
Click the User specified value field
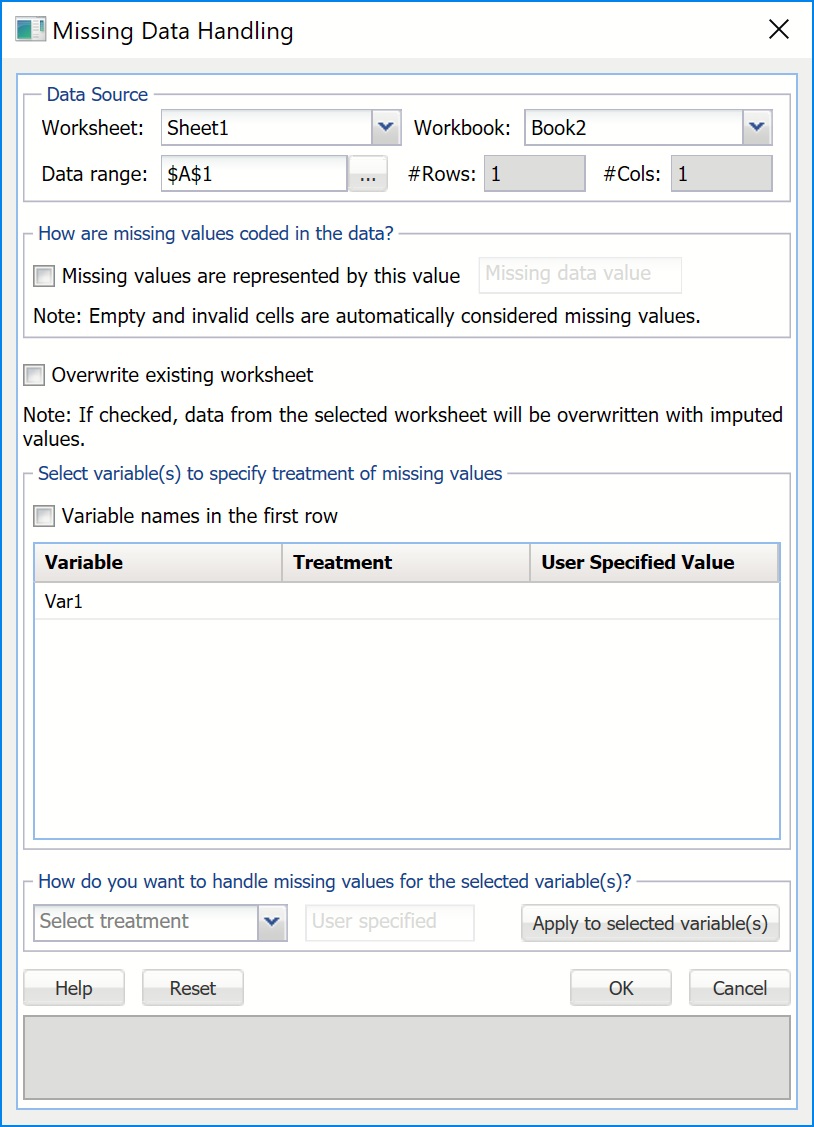pos(389,922)
